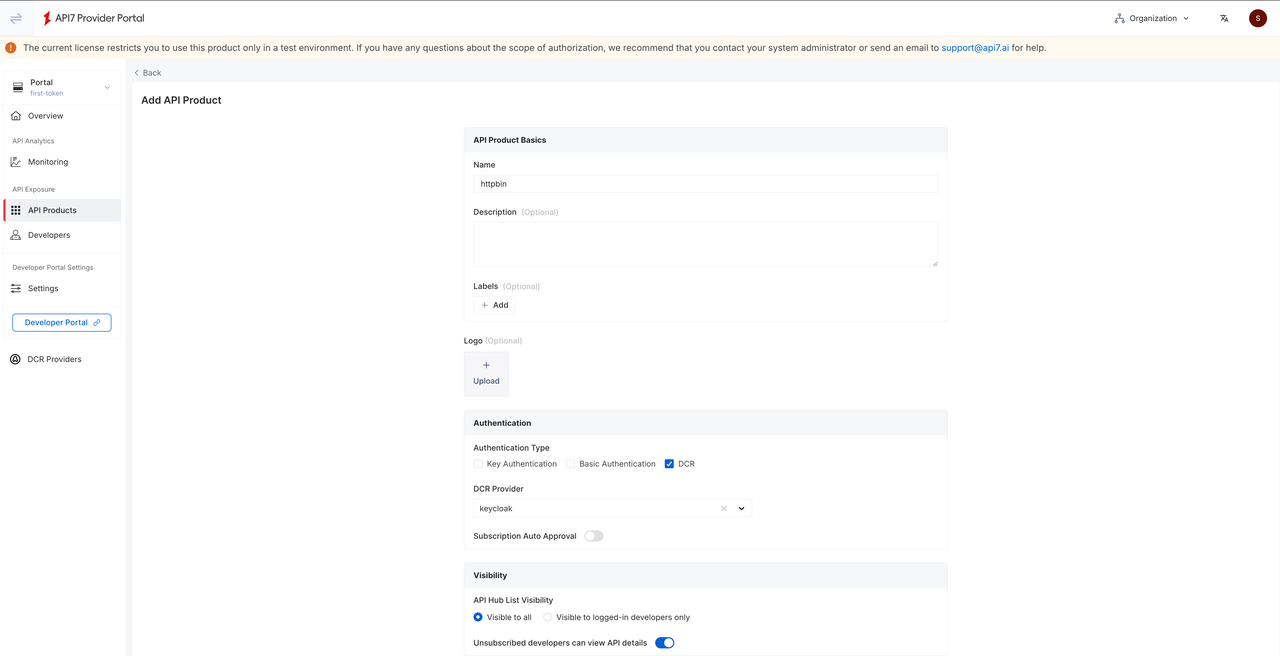Screen dimensions: 1280x656
Task: Uncheck the DCR authentication checkbox
Action: tap(669, 463)
